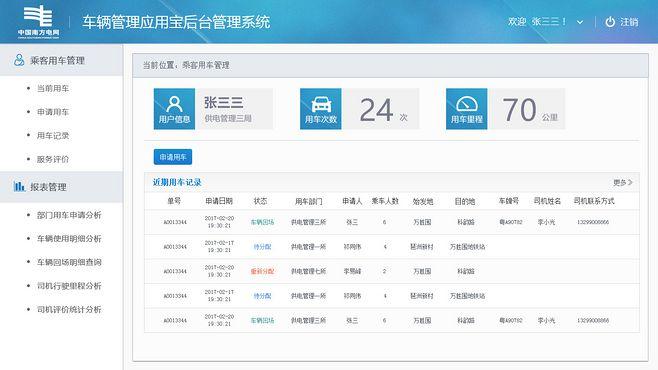Click the 乘车人数 column header
Image resolution: width=658 pixels, height=370 pixels.
click(385, 201)
